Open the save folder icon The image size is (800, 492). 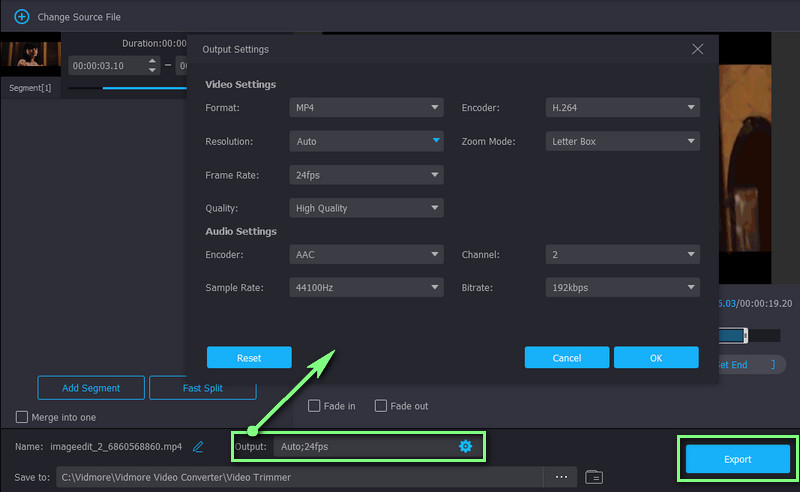593,477
